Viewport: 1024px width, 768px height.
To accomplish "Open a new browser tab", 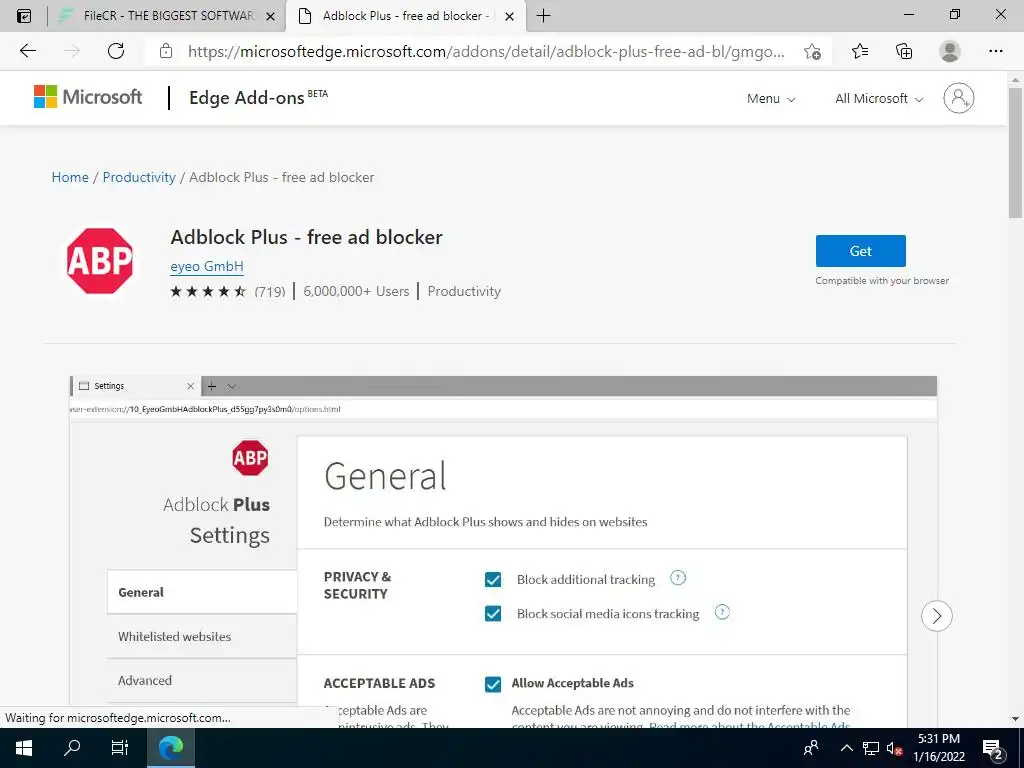I will click(543, 16).
